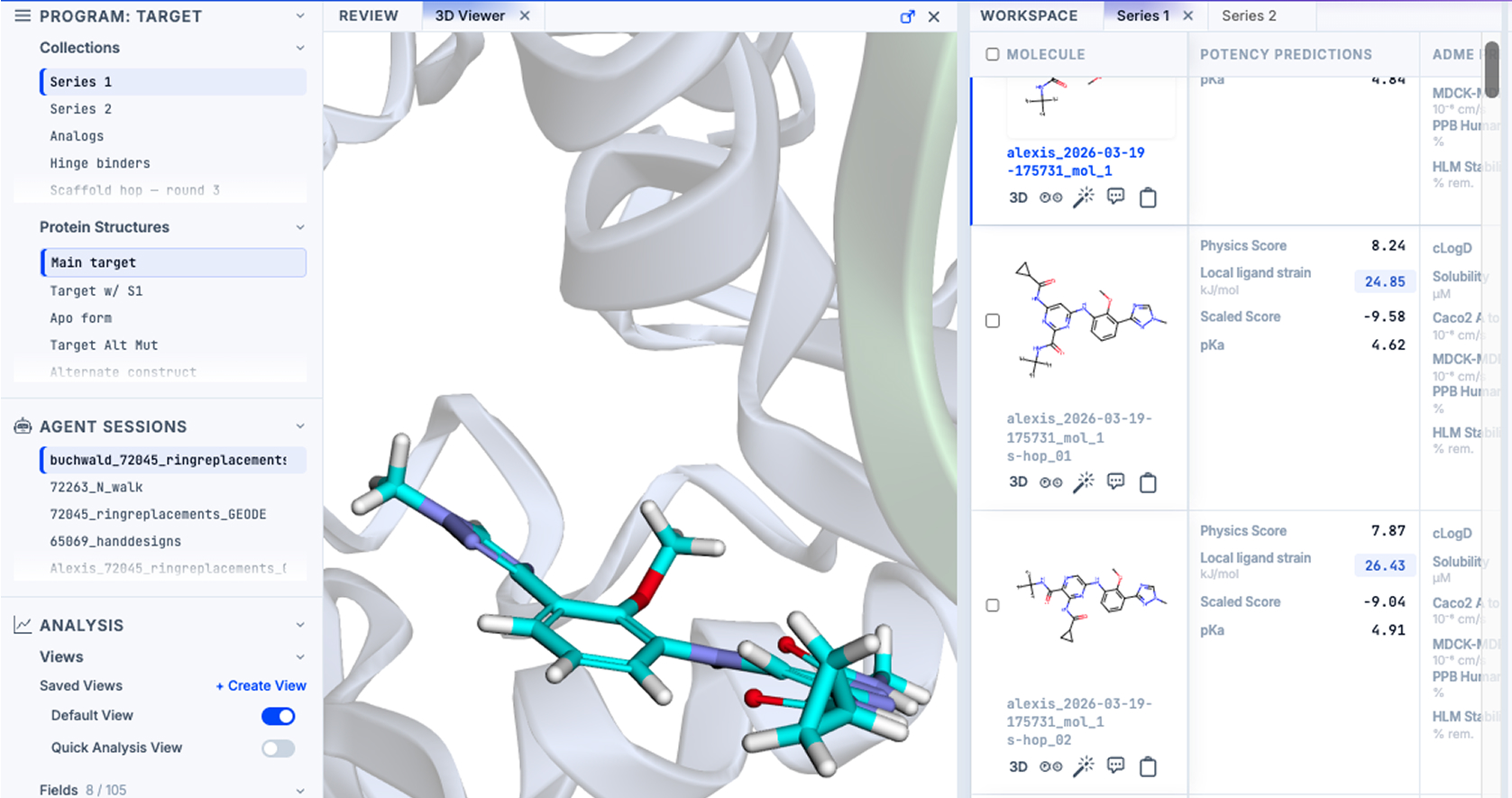Click binoculars icon for s-hop_01

click(1050, 482)
